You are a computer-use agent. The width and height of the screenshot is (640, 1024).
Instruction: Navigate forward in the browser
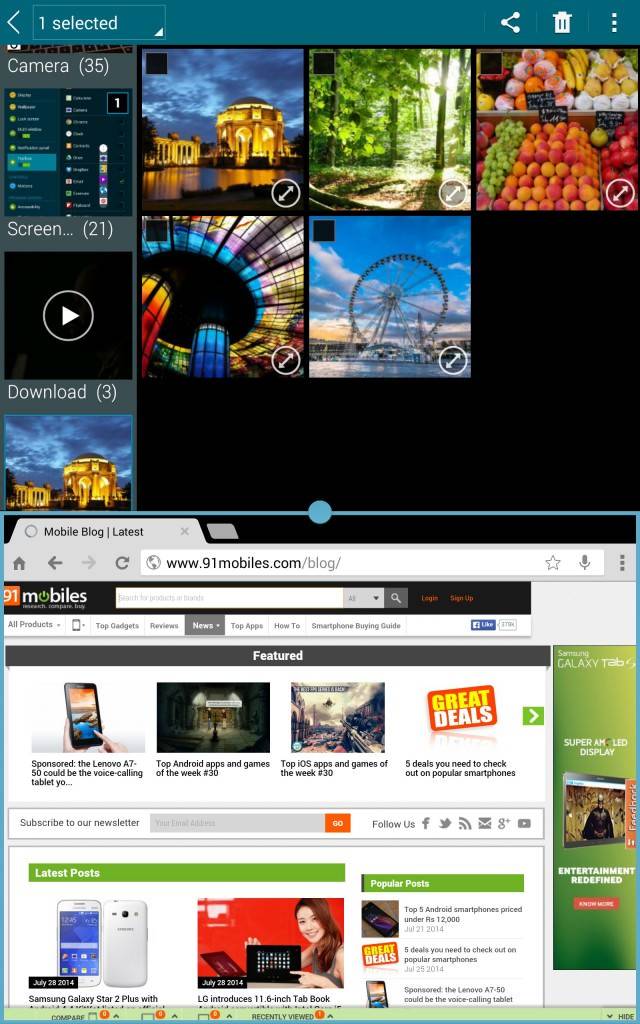[x=89, y=563]
